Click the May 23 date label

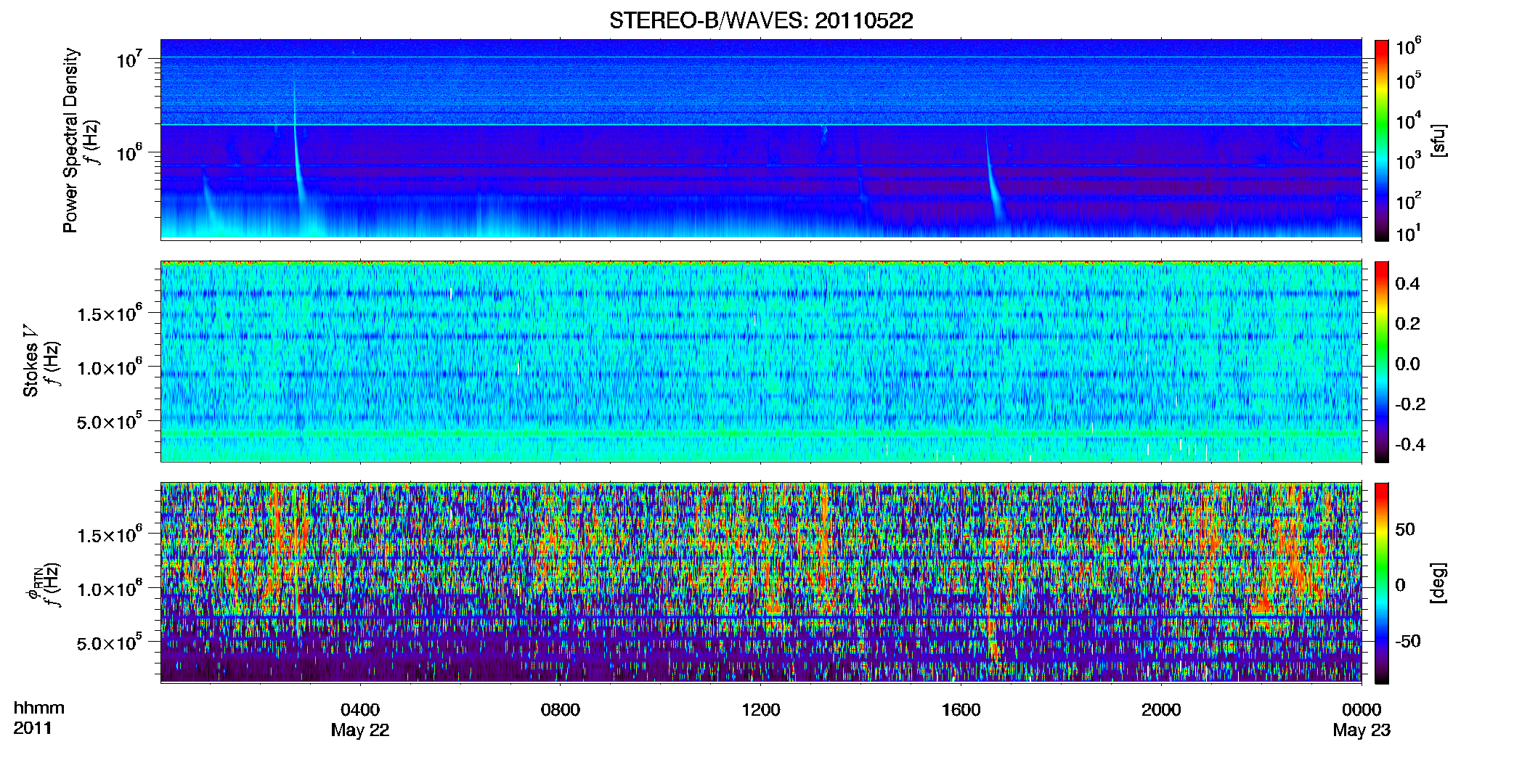pos(1362,730)
